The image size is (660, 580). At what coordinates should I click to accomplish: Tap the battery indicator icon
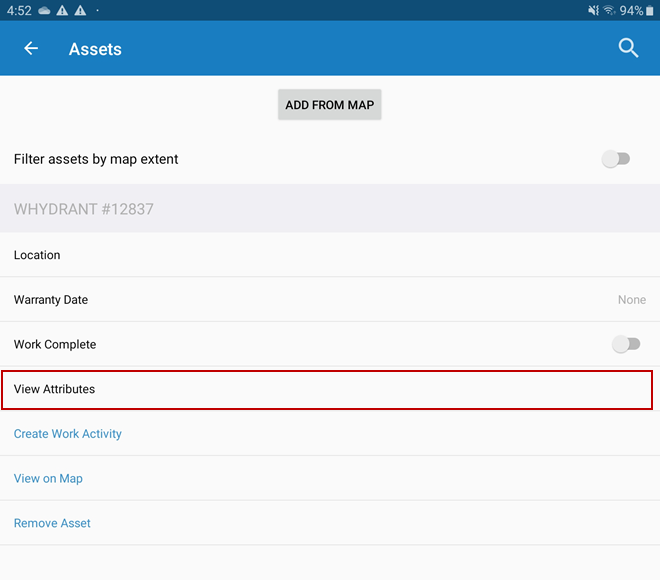[649, 11]
